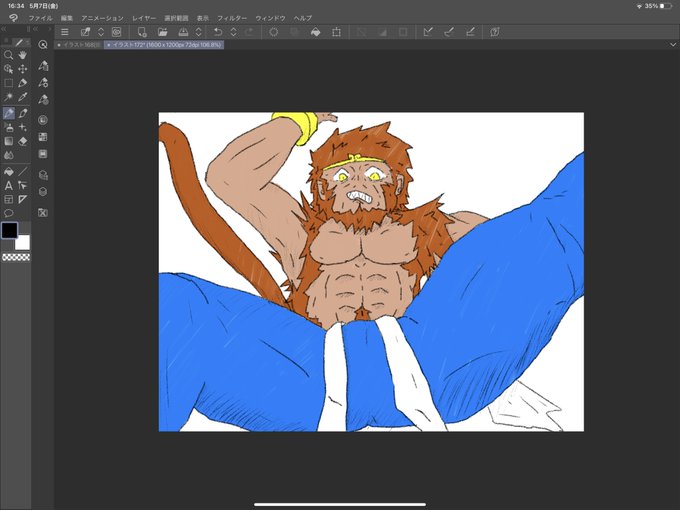680x510 pixels.
Task: Select the Operation object tool
Action: pyautogui.click(x=8, y=69)
